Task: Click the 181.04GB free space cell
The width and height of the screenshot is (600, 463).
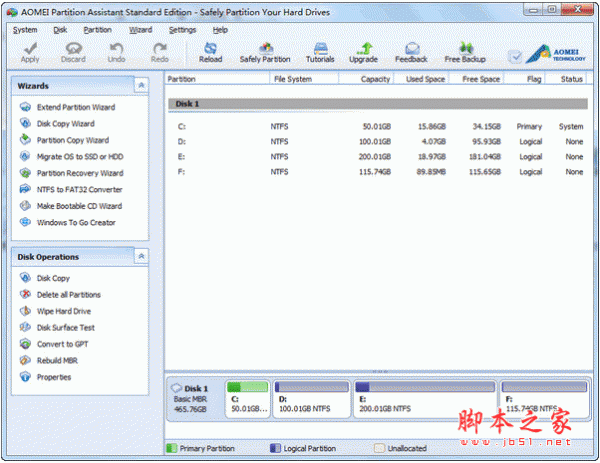Action: coord(484,157)
